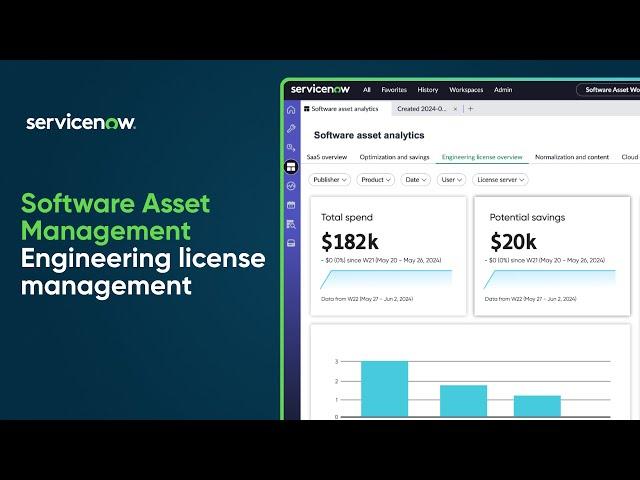
Task: Add a new tab with plus icon
Action: pyautogui.click(x=471, y=109)
